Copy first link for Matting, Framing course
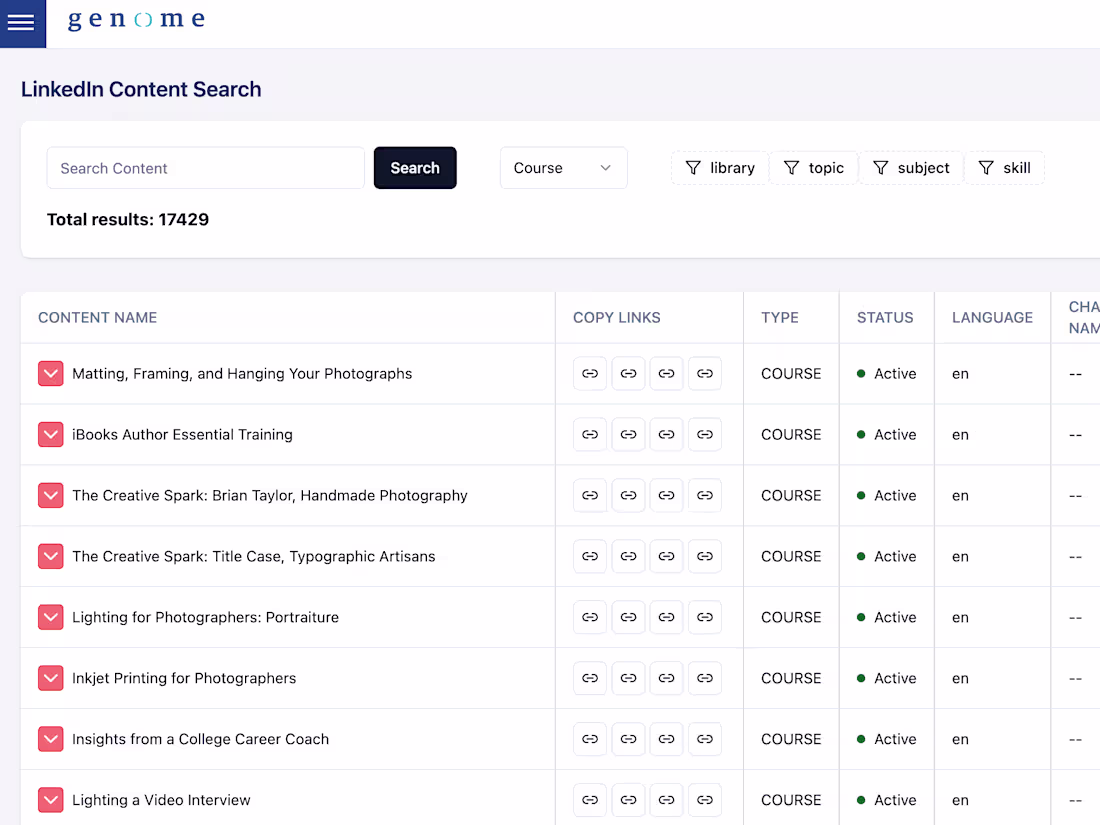The image size is (1100, 825). point(590,374)
